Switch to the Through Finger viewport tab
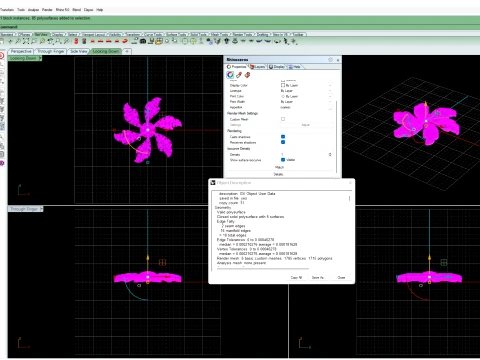This screenshot has height=360, width=480. tap(51, 51)
